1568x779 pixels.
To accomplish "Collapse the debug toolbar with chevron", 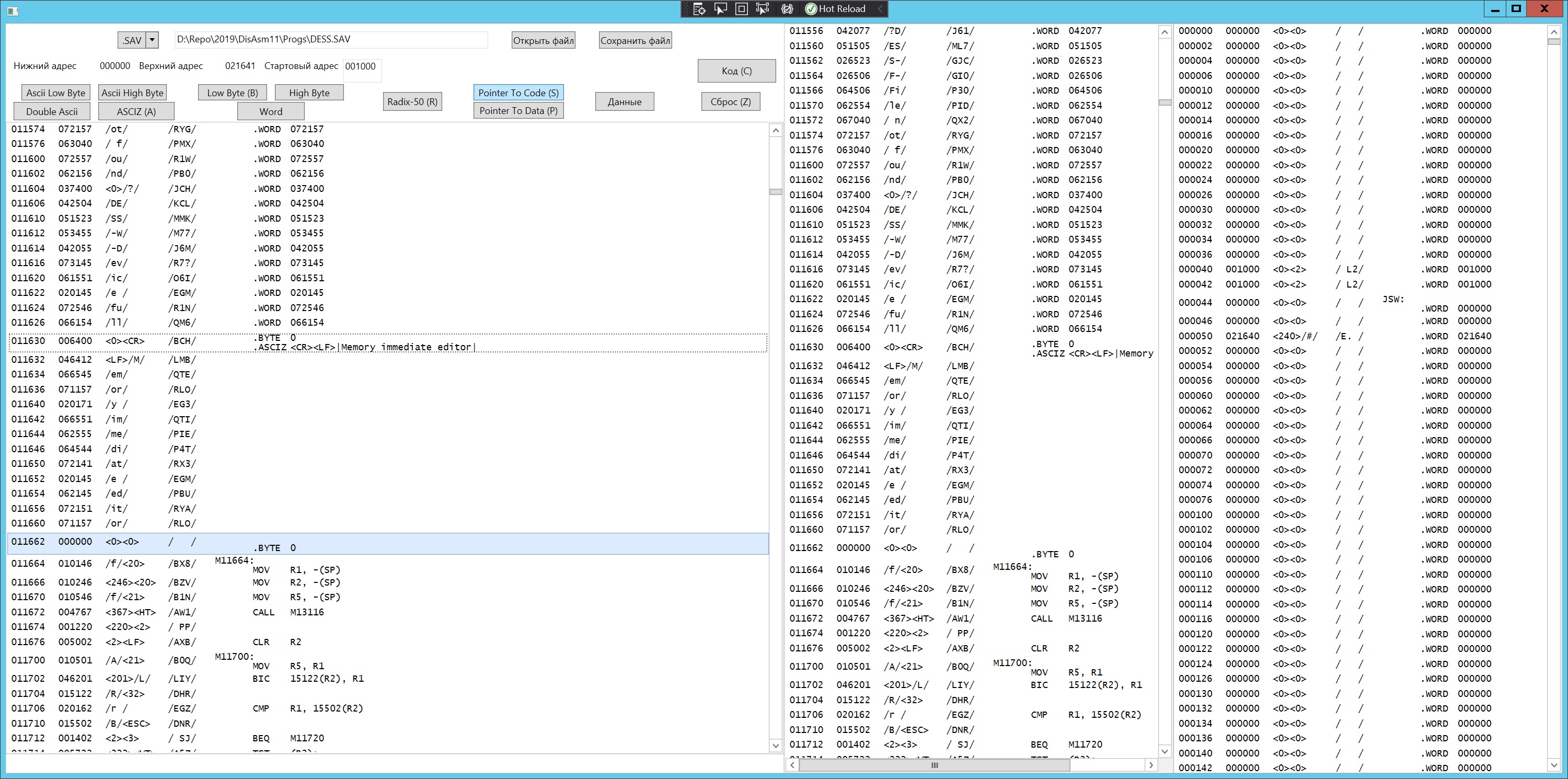I will click(x=880, y=9).
